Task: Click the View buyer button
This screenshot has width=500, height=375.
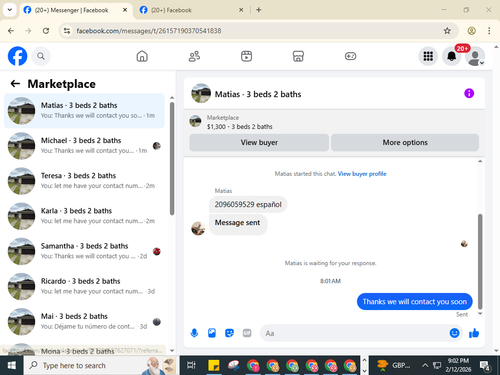Action: click(259, 142)
